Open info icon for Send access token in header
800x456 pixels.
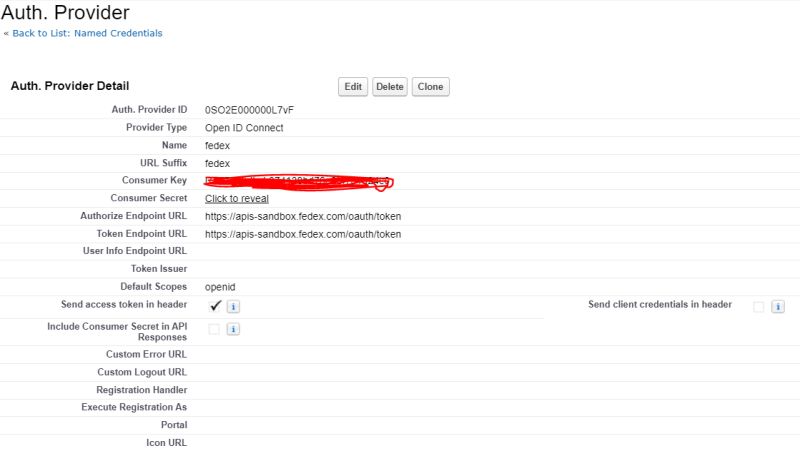coord(233,307)
